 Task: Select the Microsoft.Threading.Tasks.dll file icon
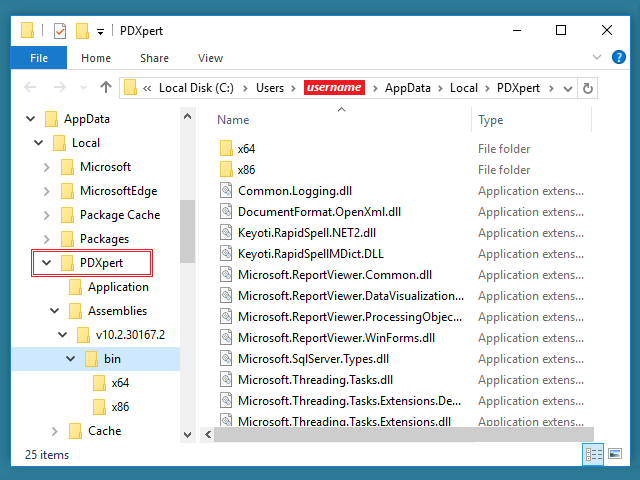[x=226, y=379]
